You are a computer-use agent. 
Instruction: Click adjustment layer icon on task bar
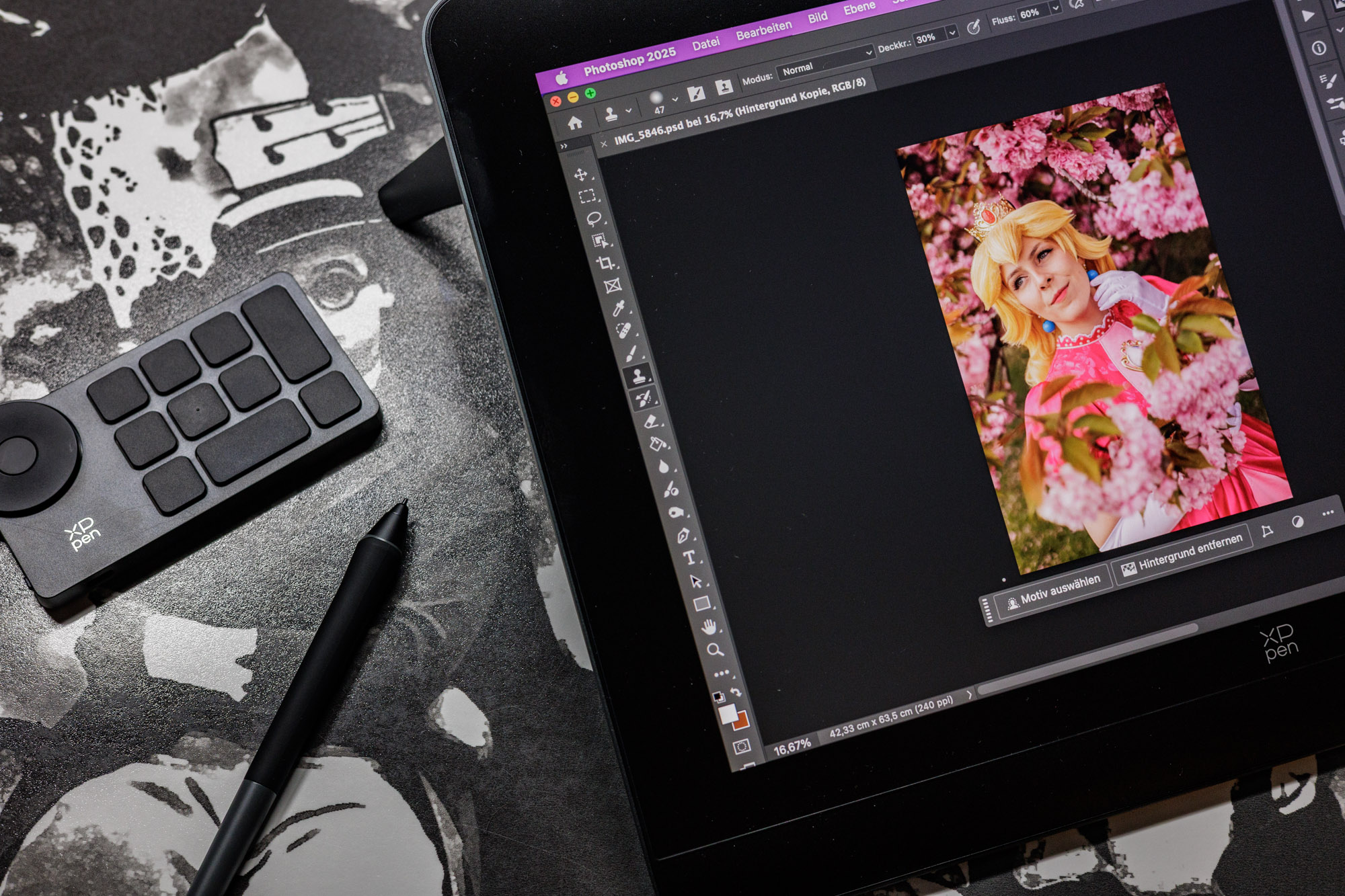(x=1298, y=522)
